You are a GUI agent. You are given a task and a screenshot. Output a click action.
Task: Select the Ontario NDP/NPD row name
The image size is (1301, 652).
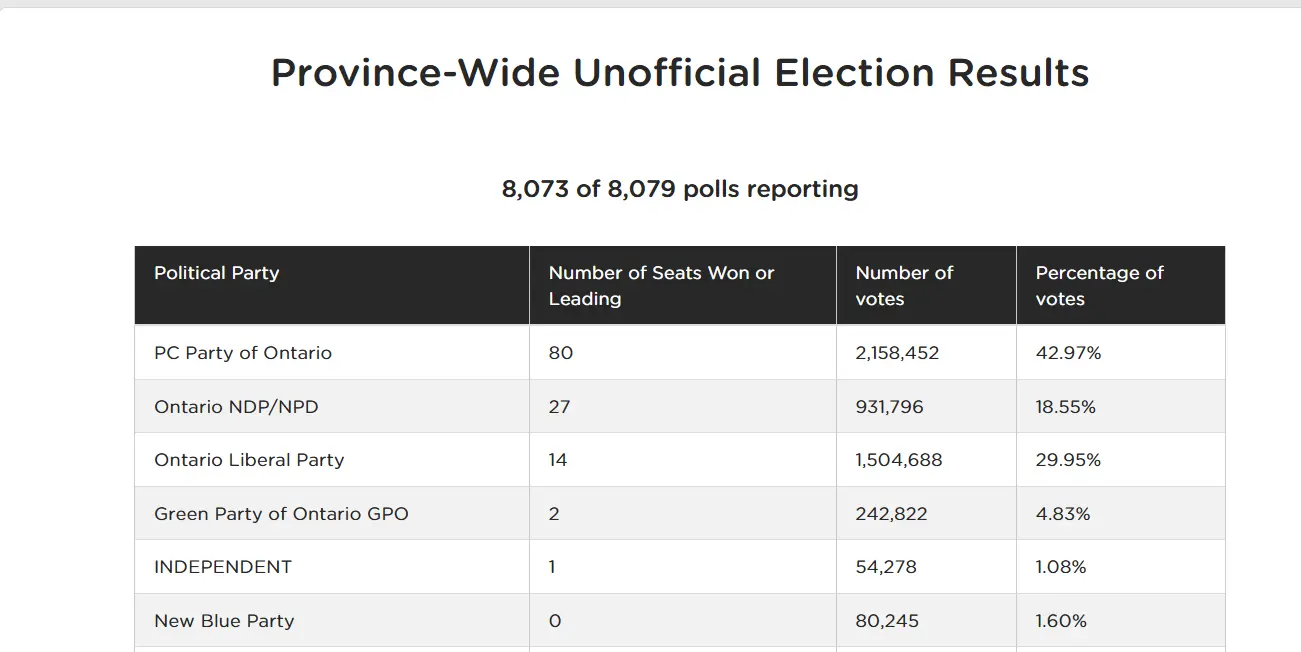pyautogui.click(x=236, y=407)
